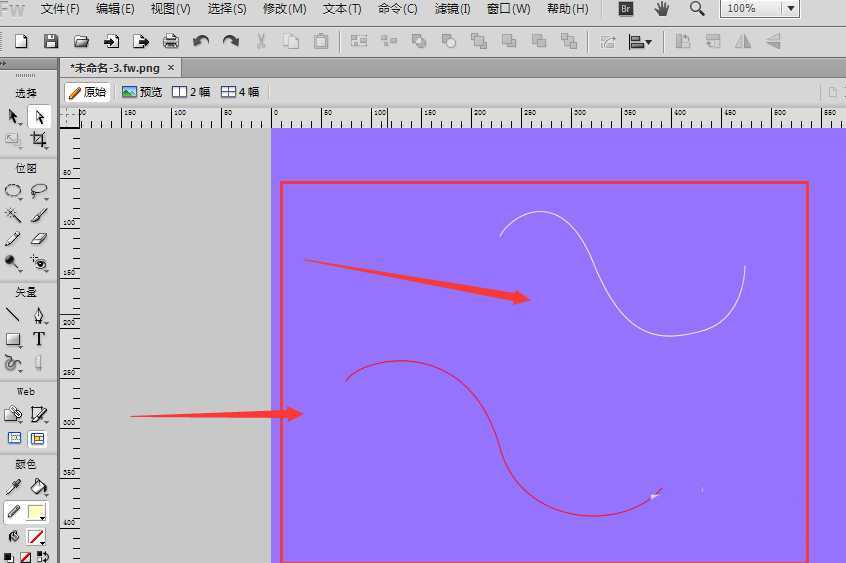This screenshot has height=563, width=846.
Task: Expand the align options dropdown arrow
Action: coord(648,43)
